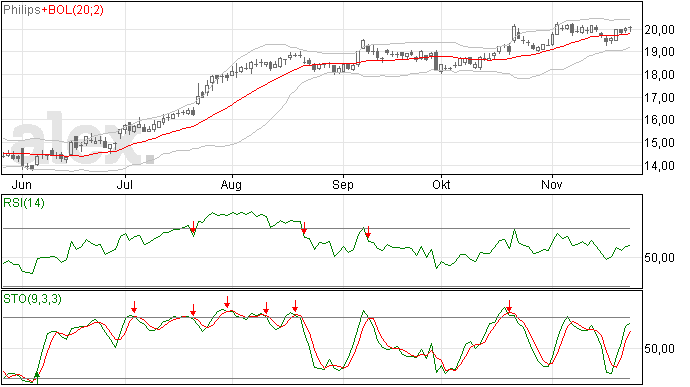This screenshot has width=690, height=387.
Task: Click the 18,00 price axis label
Action: 659,75
